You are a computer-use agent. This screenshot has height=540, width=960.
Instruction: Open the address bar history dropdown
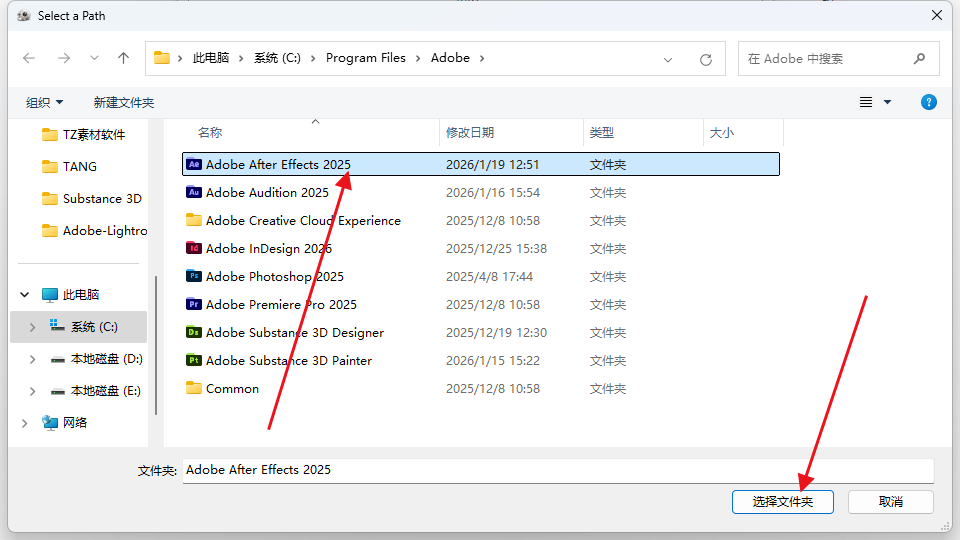click(x=668, y=59)
